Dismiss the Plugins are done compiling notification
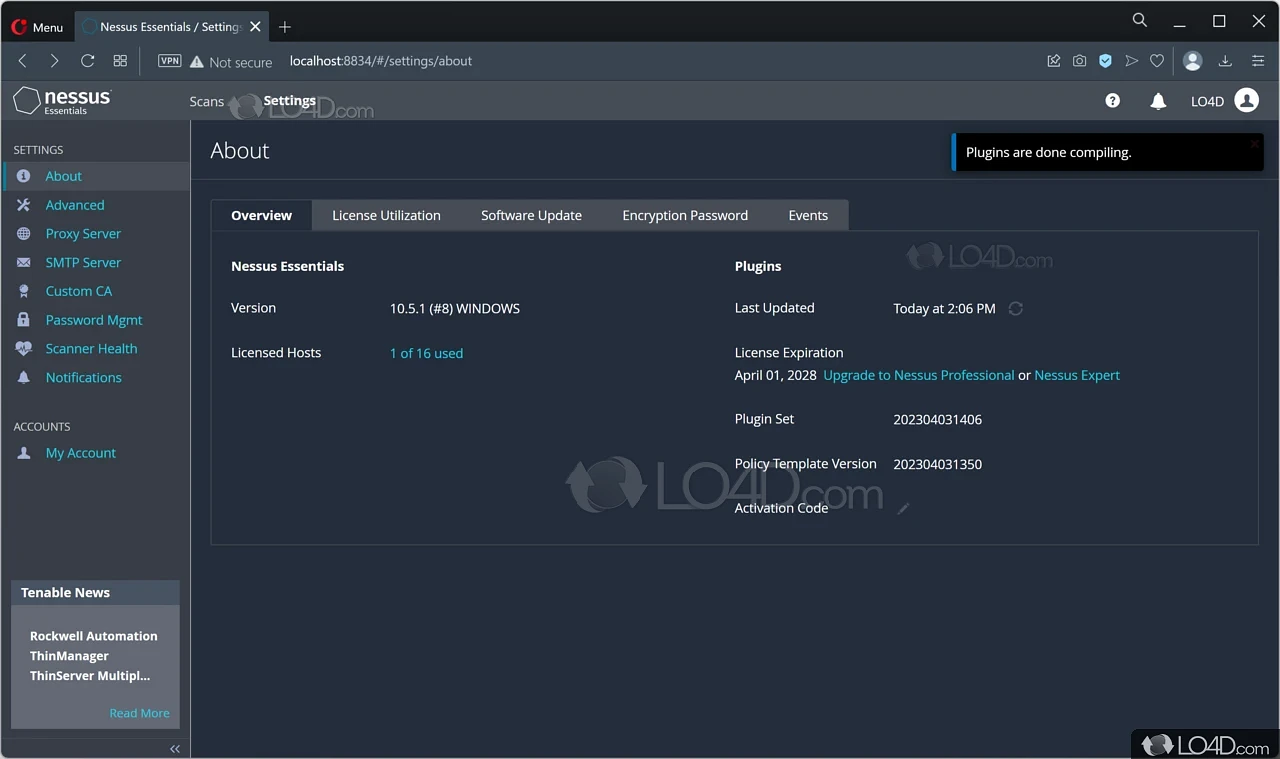 [1254, 144]
